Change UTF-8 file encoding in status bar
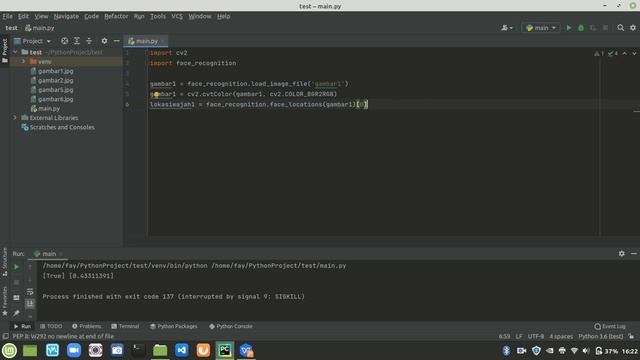 pyautogui.click(x=536, y=336)
